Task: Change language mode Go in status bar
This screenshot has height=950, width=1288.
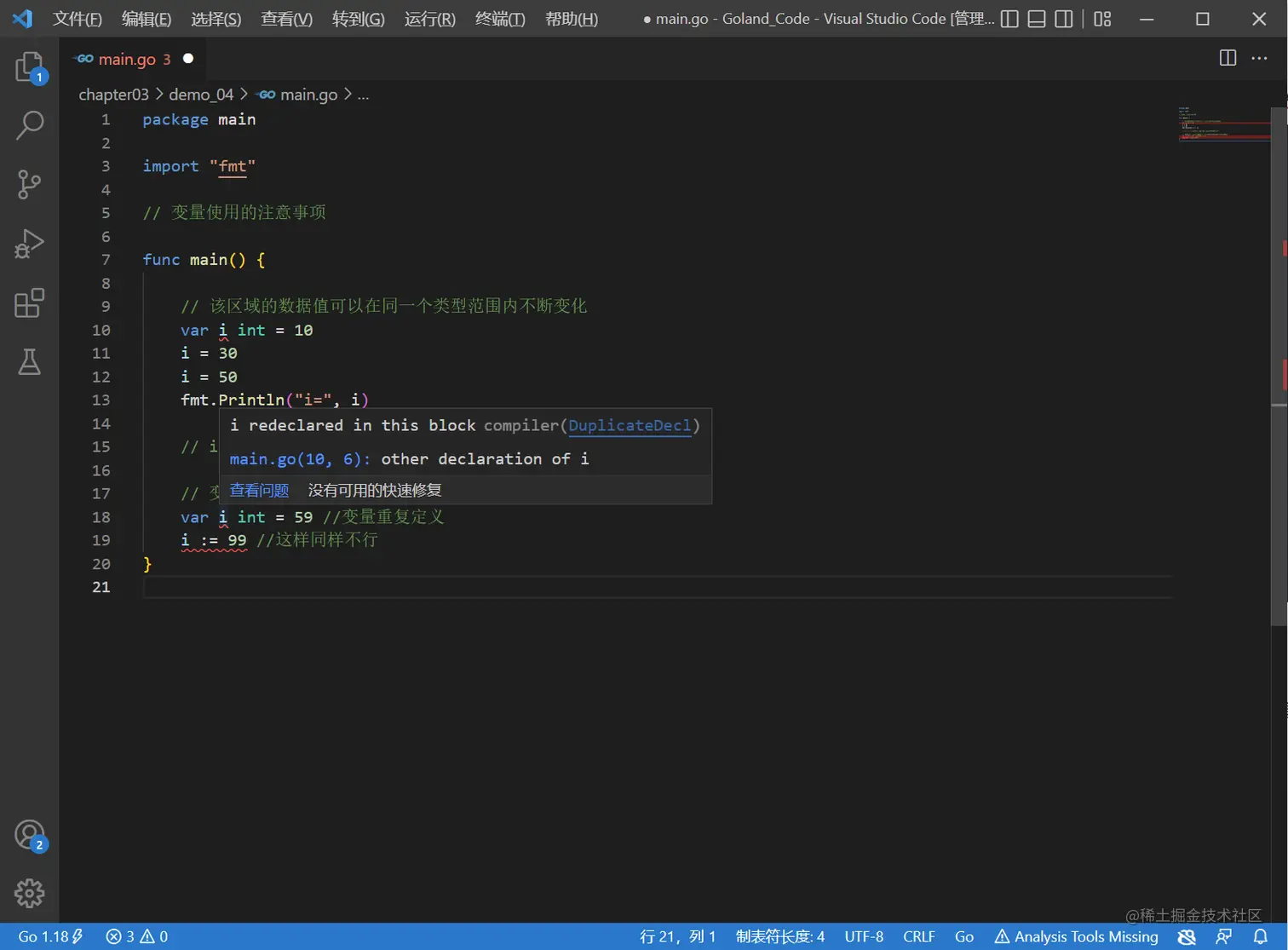Action: 964,936
